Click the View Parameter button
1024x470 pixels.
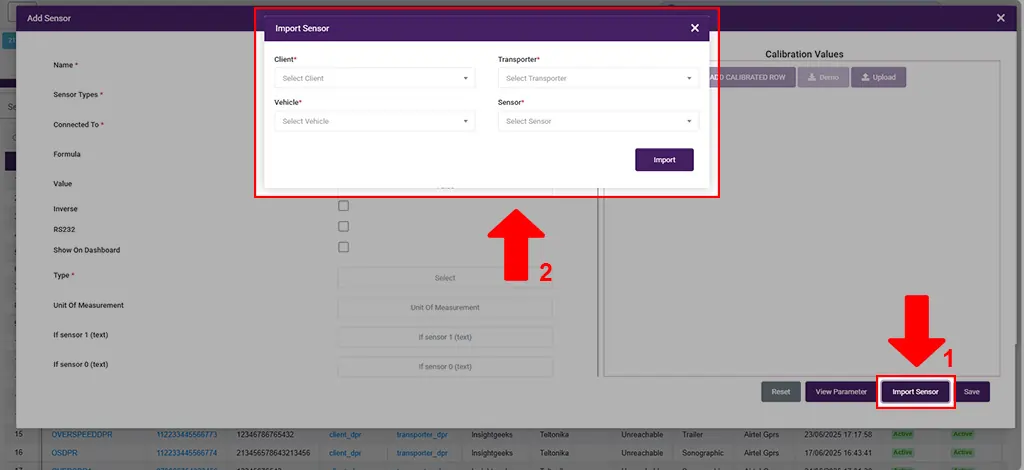[x=841, y=392]
